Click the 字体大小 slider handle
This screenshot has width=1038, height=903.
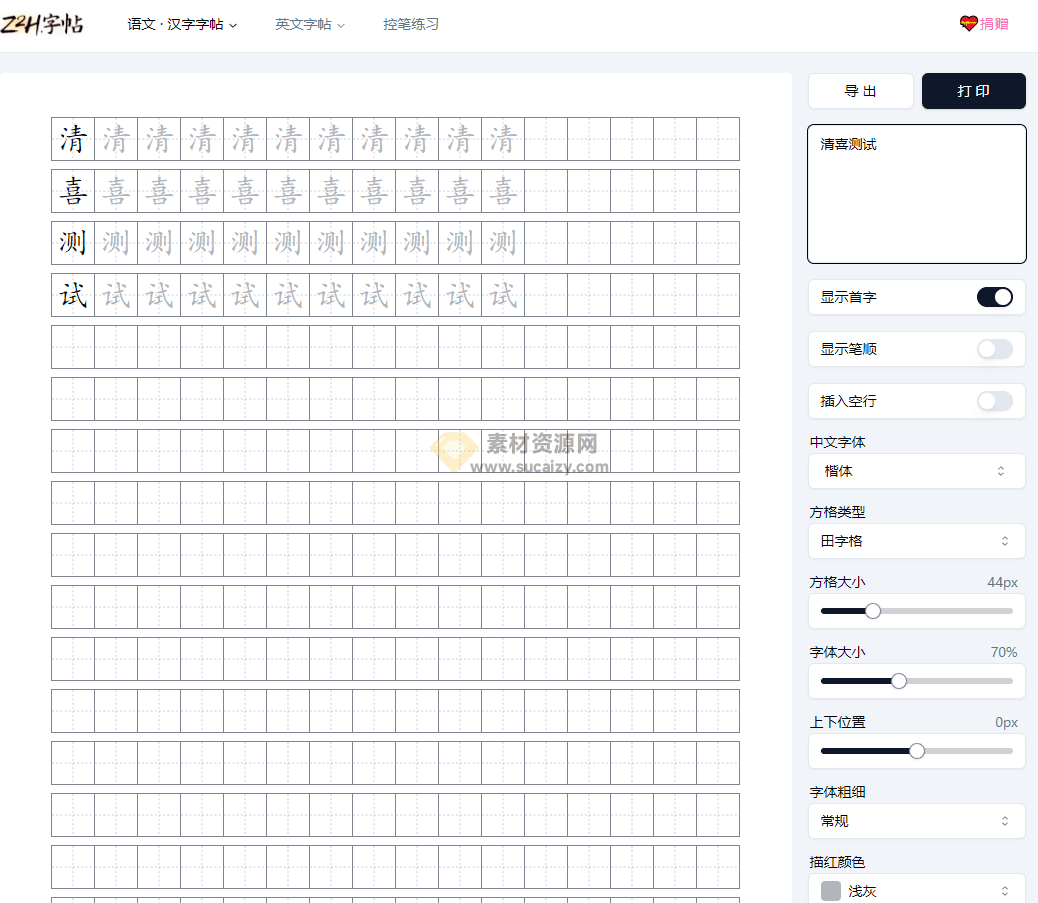coord(898,681)
